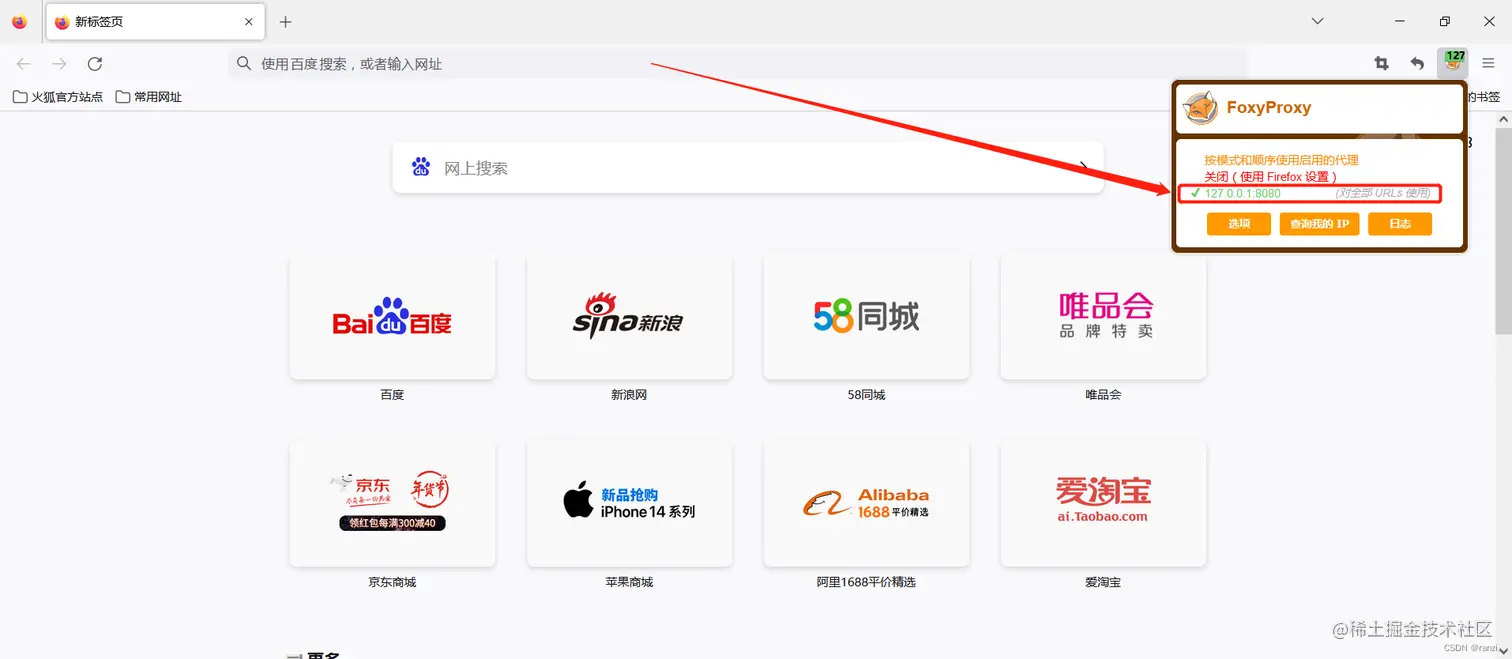The height and width of the screenshot is (659, 1512).
Task: Click the 查询我的 IP button
Action: click(x=1319, y=224)
